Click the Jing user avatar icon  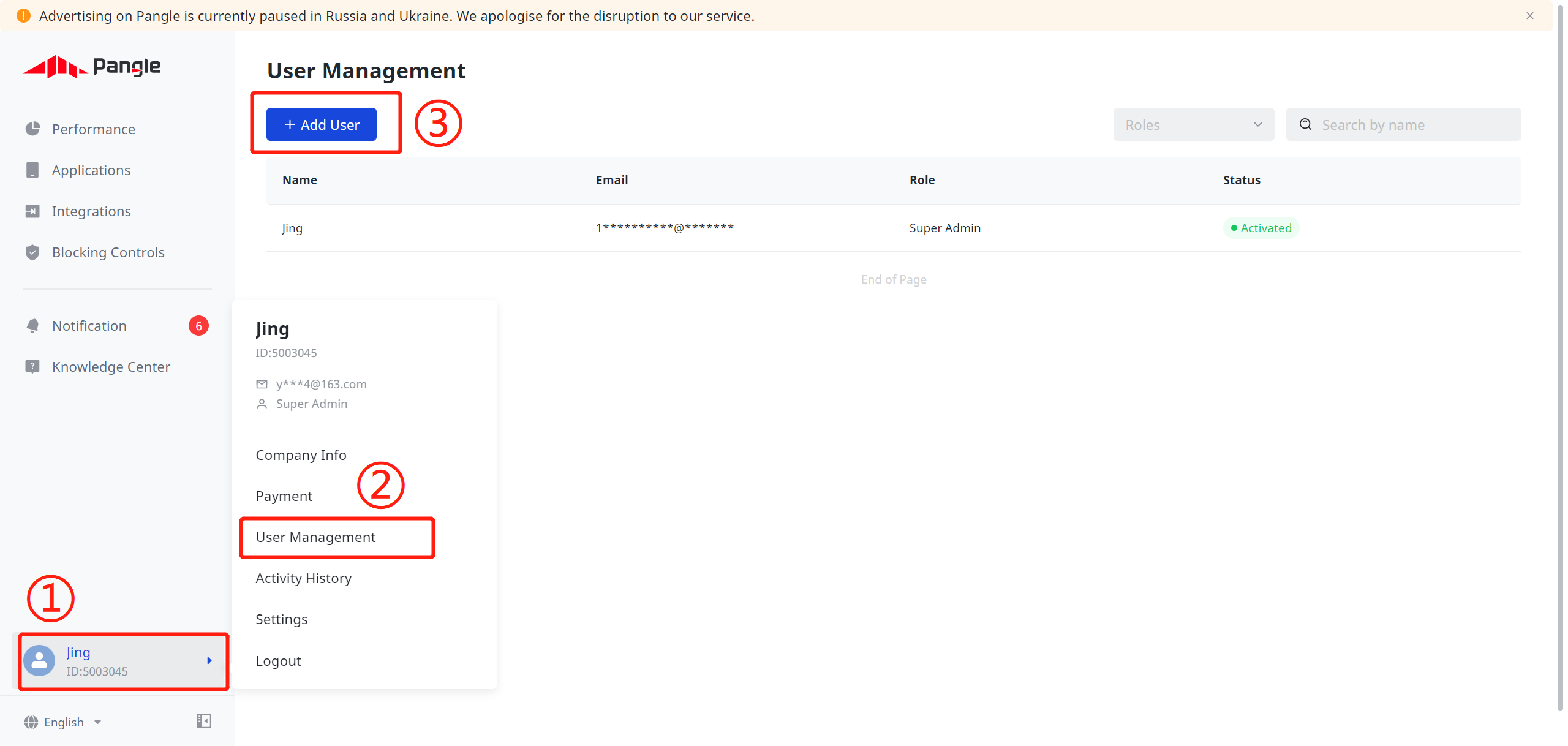click(x=39, y=661)
